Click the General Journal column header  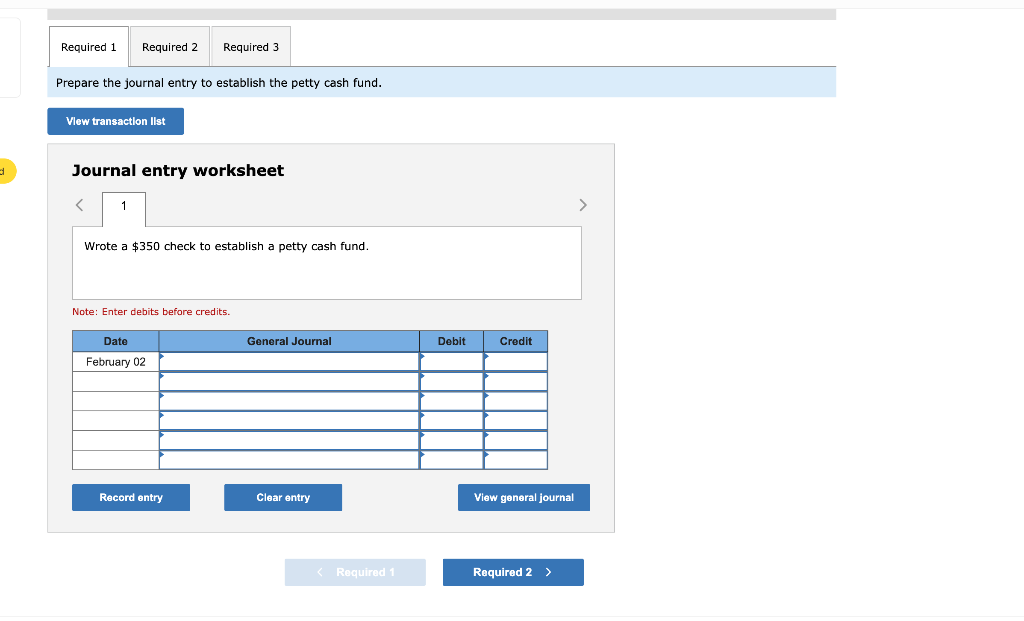point(289,341)
